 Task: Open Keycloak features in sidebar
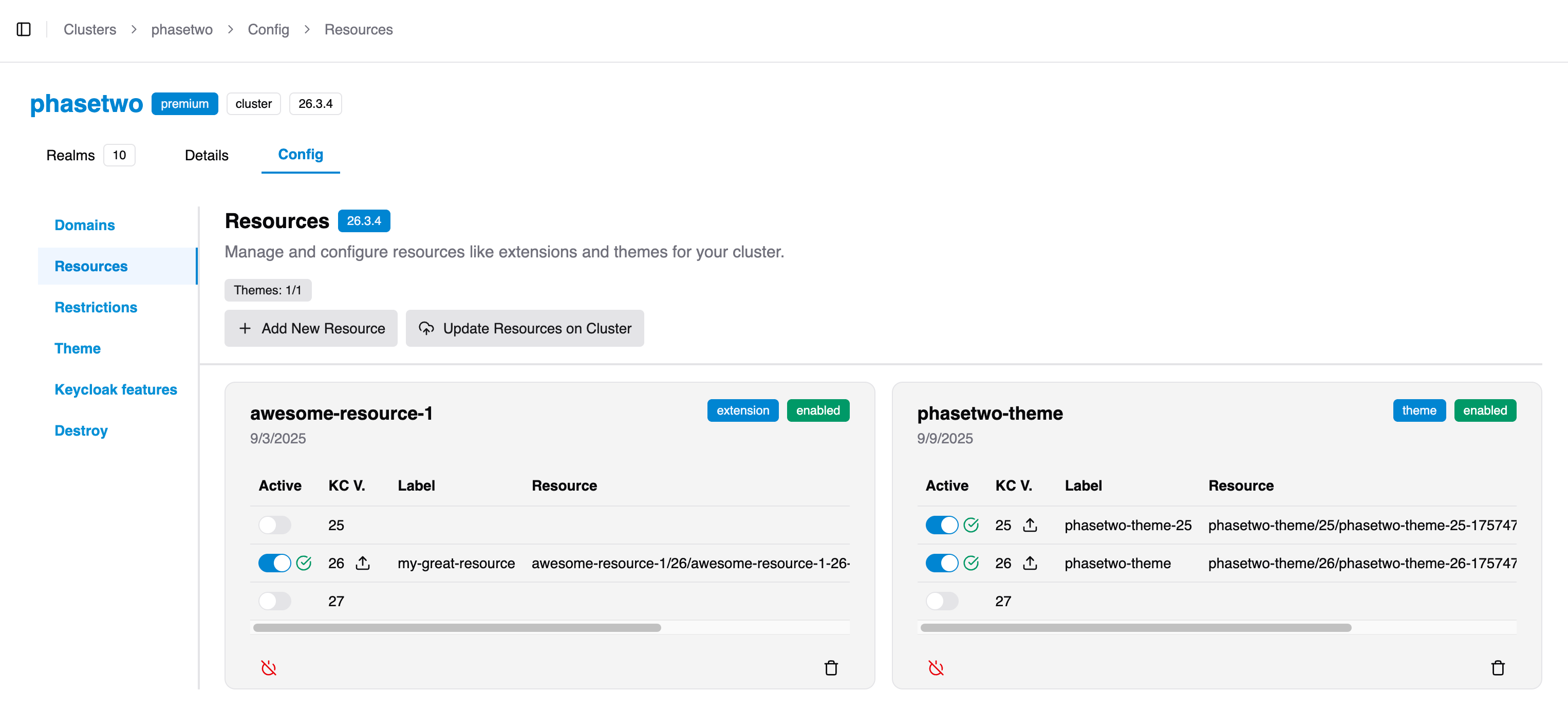pyautogui.click(x=116, y=389)
